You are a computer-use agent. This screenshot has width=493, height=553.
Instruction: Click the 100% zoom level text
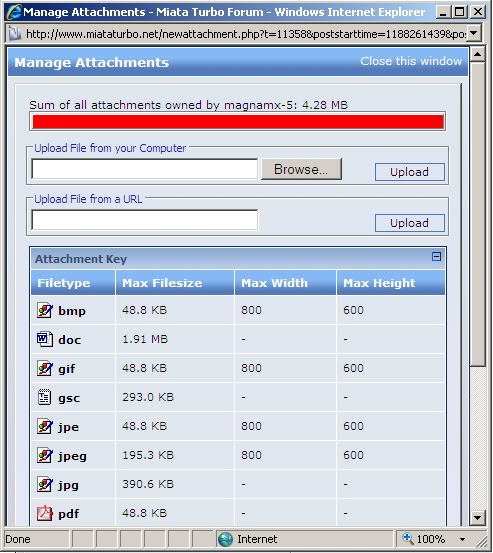coord(431,539)
